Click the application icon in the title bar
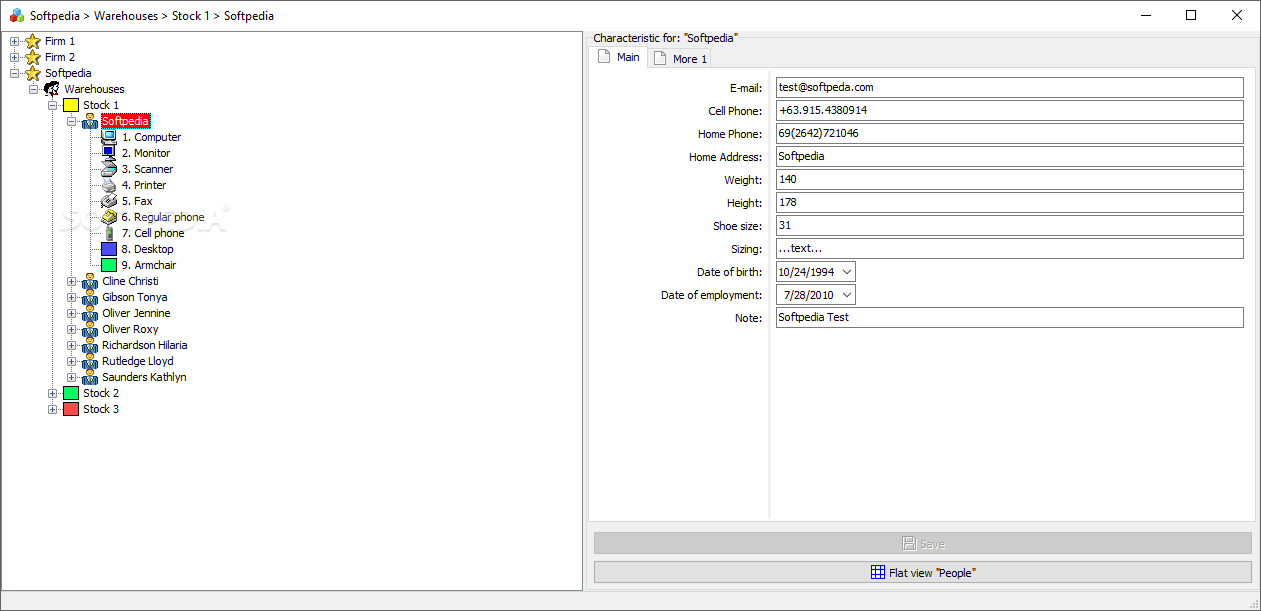This screenshot has width=1261, height=611. click(17, 15)
